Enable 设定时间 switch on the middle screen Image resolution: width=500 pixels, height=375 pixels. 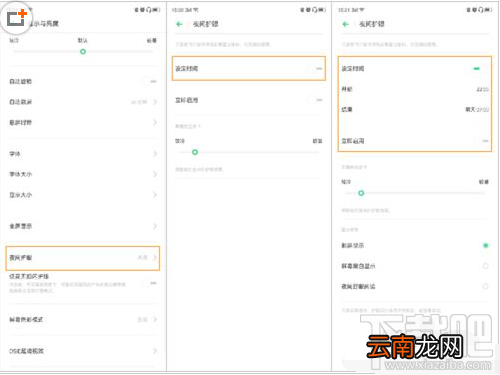point(315,69)
